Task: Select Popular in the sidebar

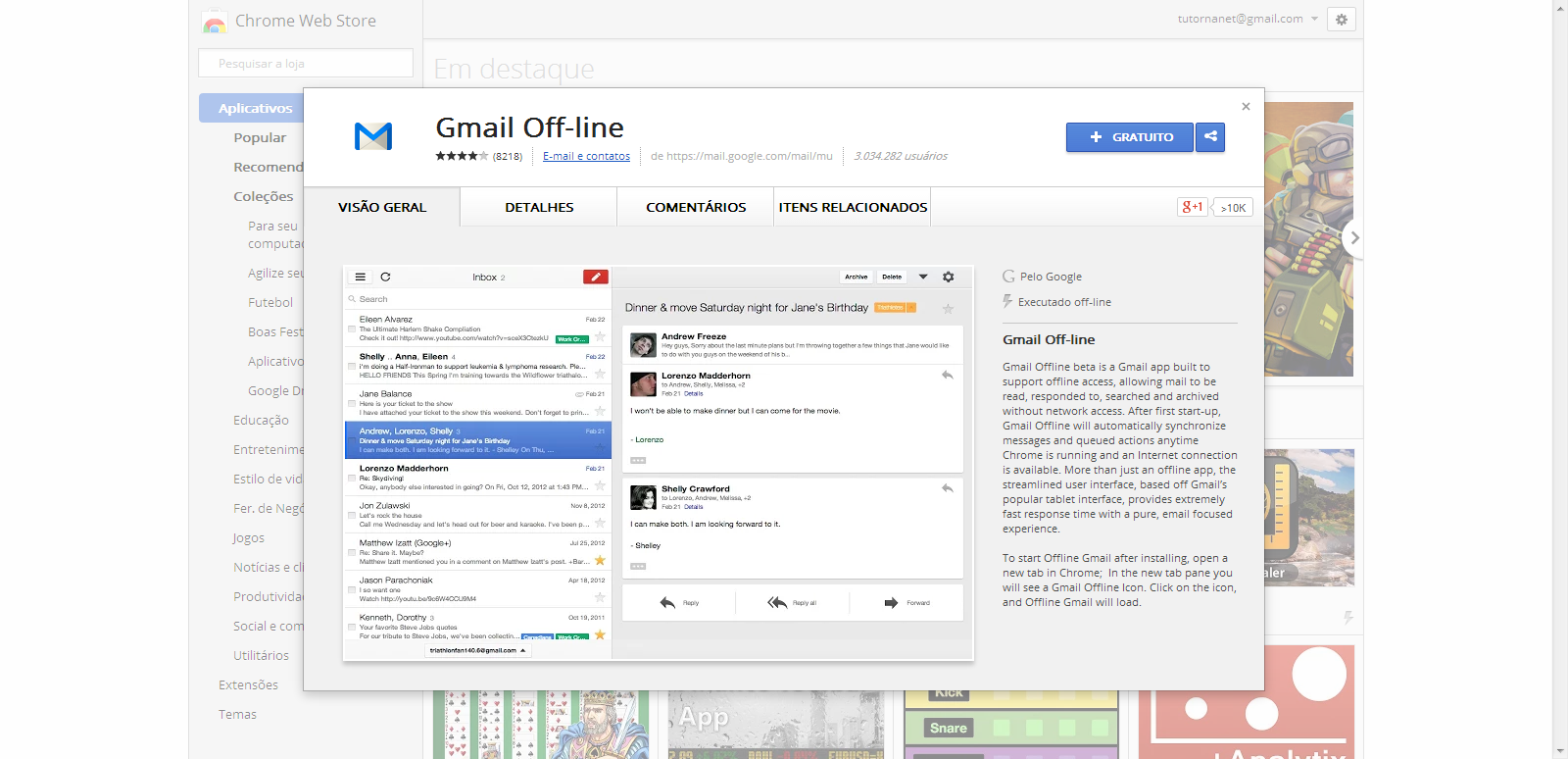Action: point(260,137)
